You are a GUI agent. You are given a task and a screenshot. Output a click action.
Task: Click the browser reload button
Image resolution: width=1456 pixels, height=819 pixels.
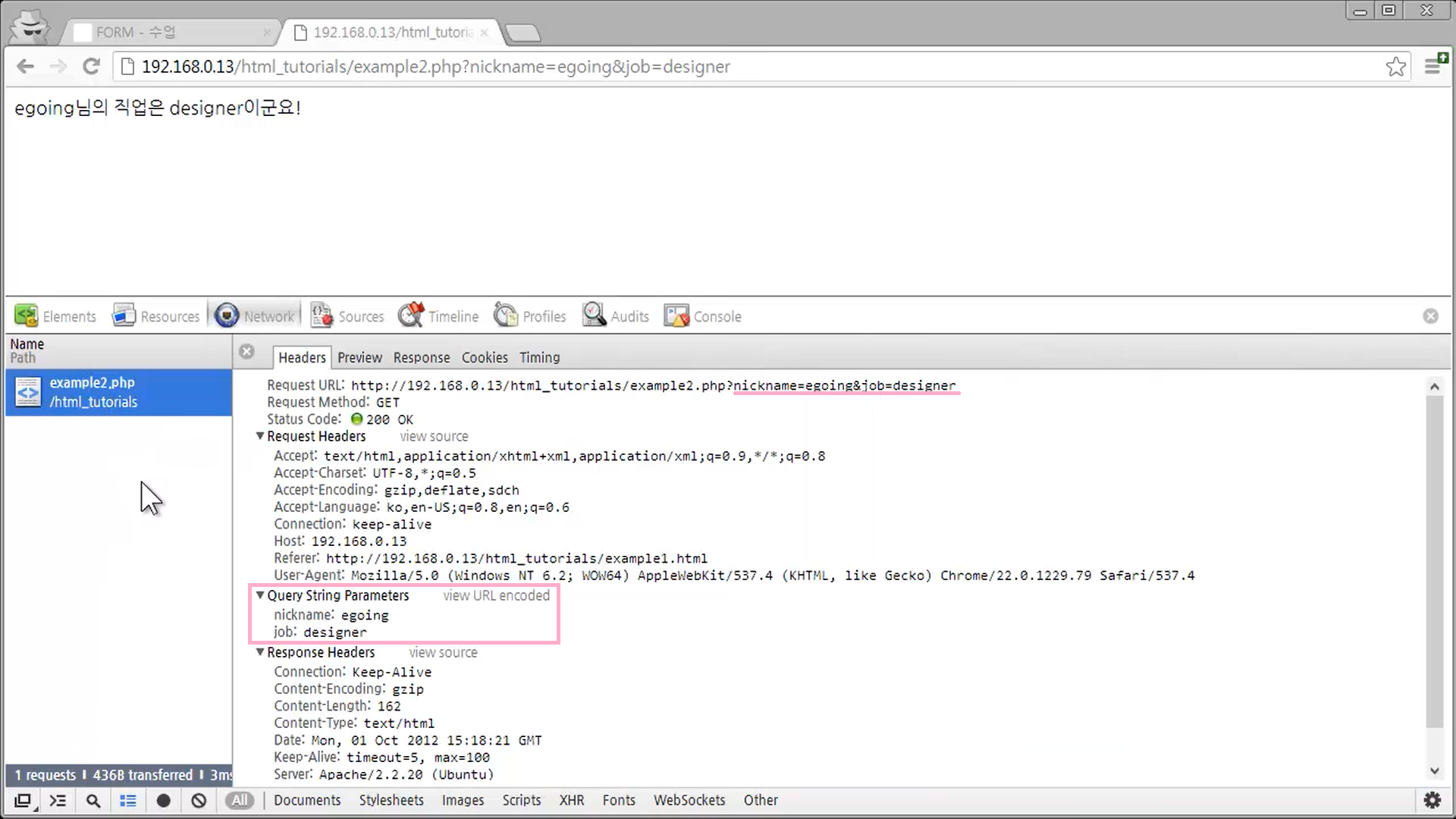[91, 67]
